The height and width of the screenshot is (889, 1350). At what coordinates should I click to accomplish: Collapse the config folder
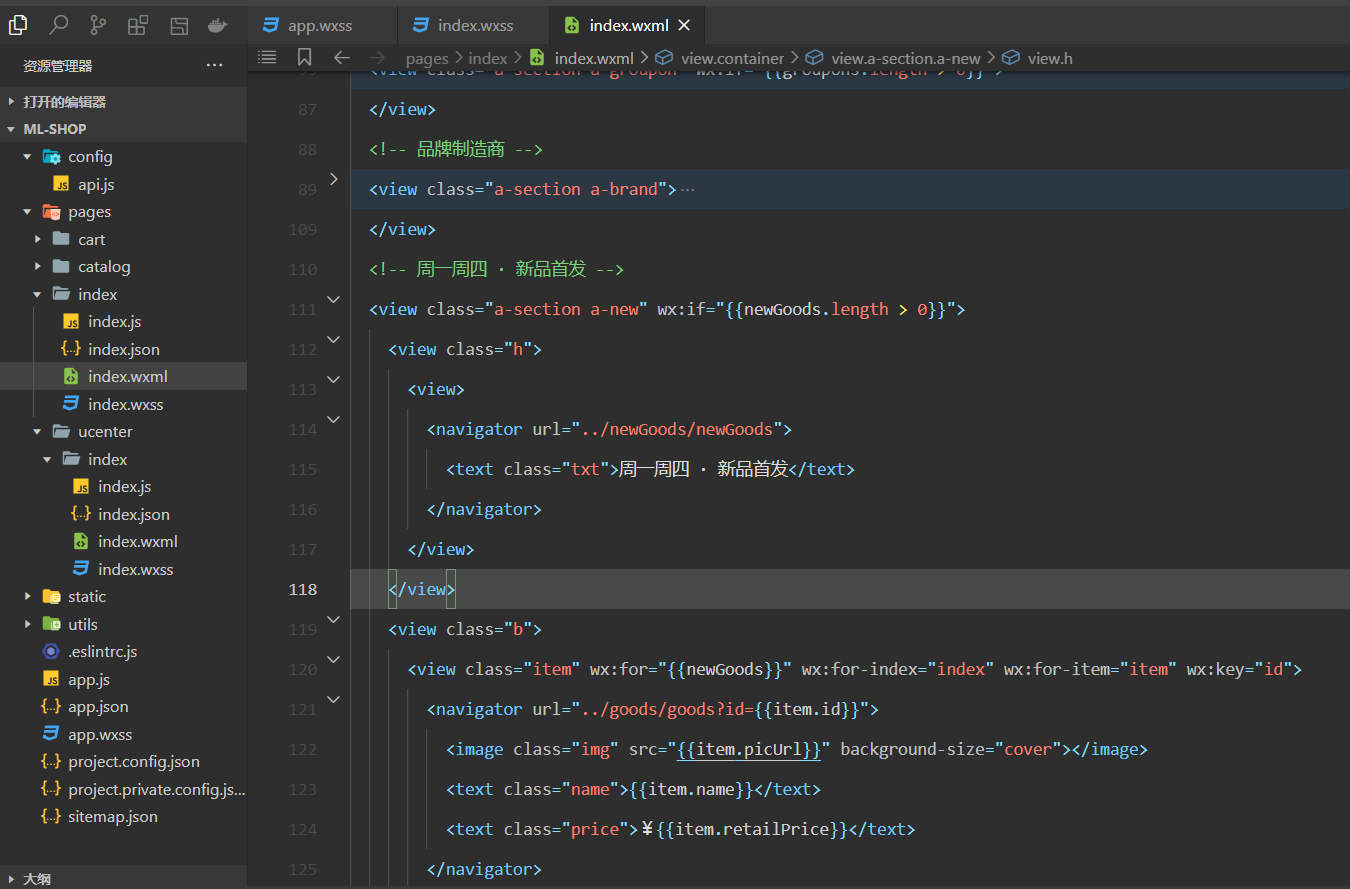(123, 157)
